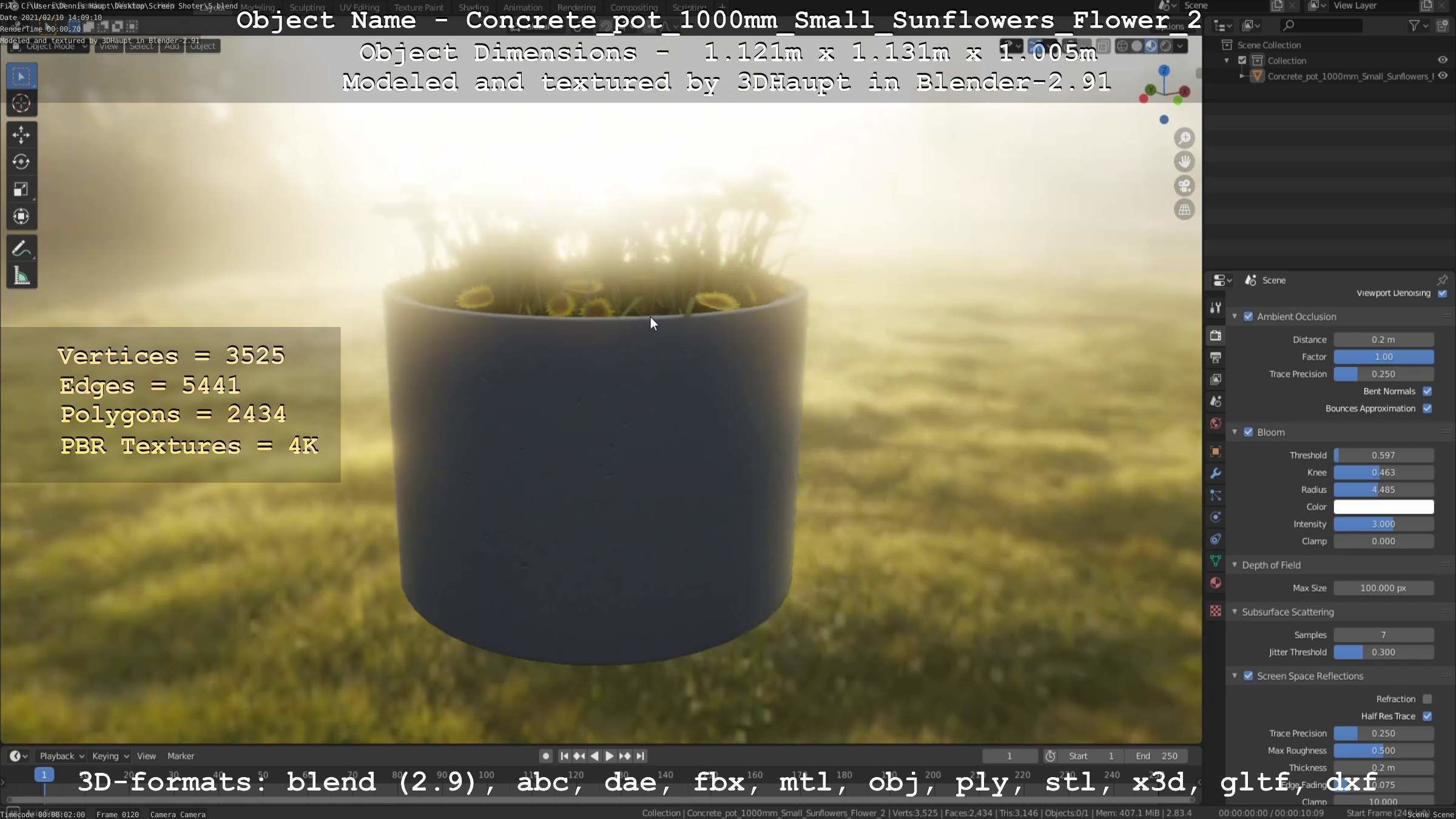Collapse the Collection tree row arrow
The width and height of the screenshot is (1456, 819).
1227,61
